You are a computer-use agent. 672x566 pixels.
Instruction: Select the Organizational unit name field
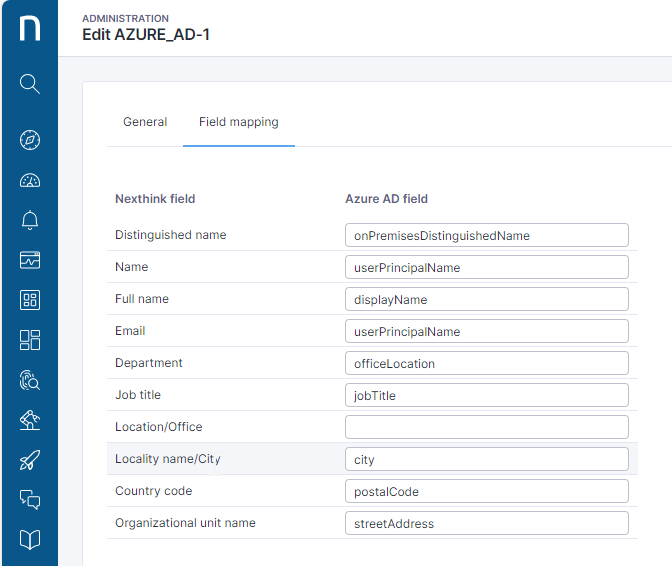click(x=486, y=523)
